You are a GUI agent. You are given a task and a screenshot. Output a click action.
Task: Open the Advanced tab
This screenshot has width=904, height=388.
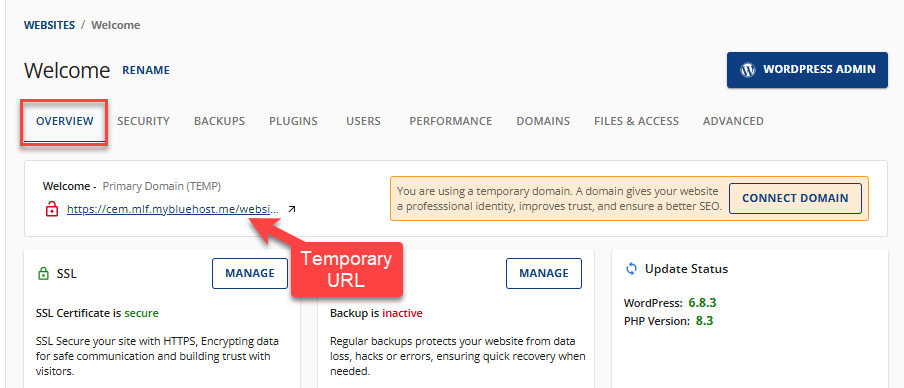coord(733,122)
